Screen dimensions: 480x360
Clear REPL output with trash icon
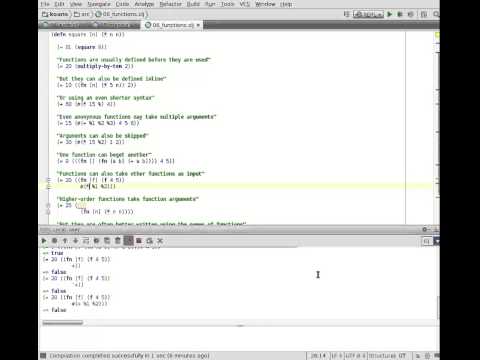pyautogui.click(x=118, y=241)
